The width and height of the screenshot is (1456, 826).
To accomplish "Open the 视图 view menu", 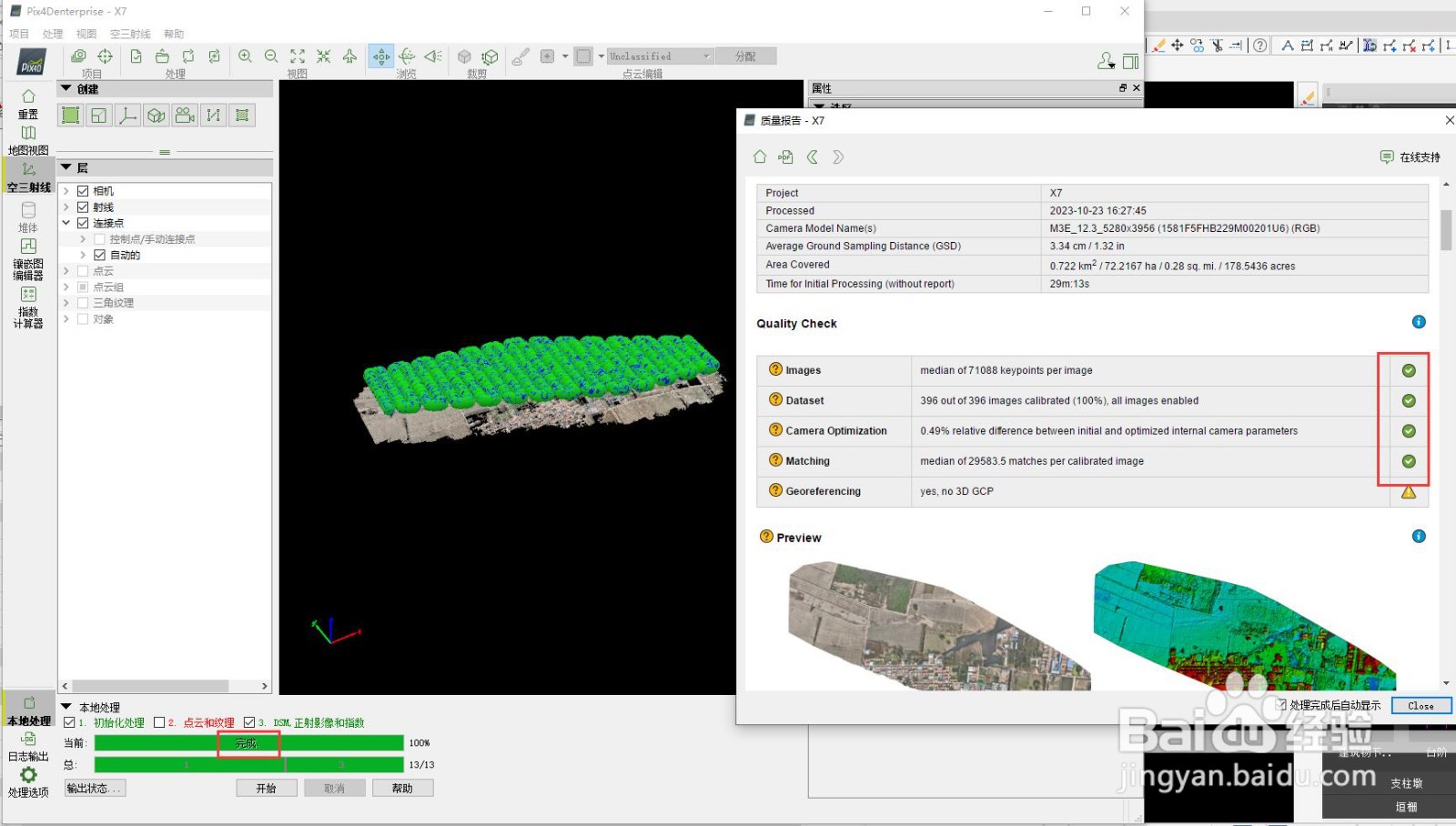I will [86, 34].
